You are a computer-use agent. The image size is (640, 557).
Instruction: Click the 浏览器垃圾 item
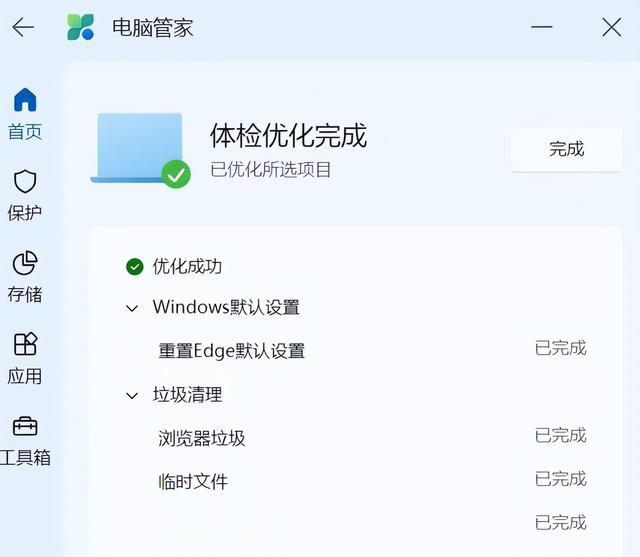point(202,439)
